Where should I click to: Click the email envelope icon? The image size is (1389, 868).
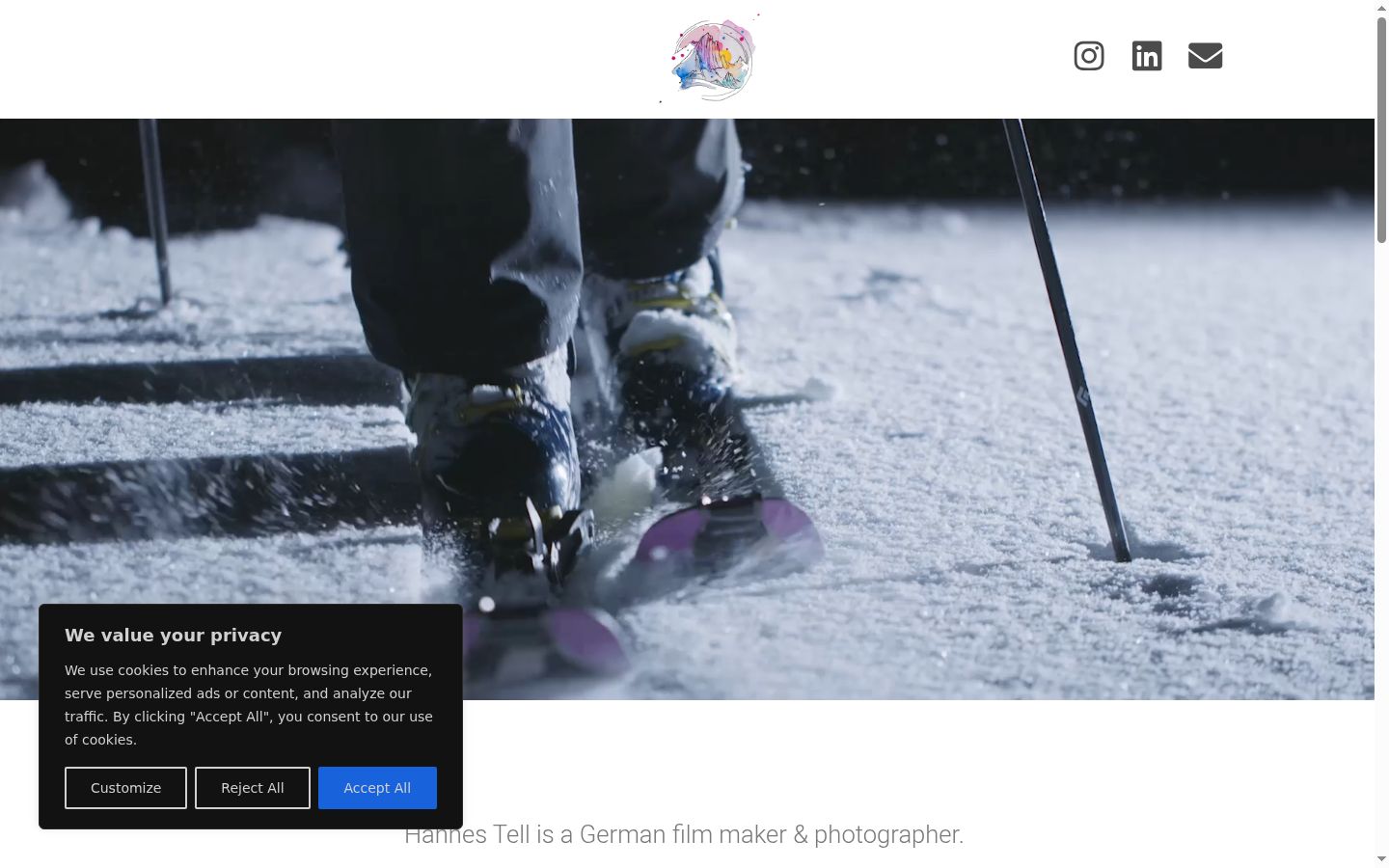point(1206,56)
